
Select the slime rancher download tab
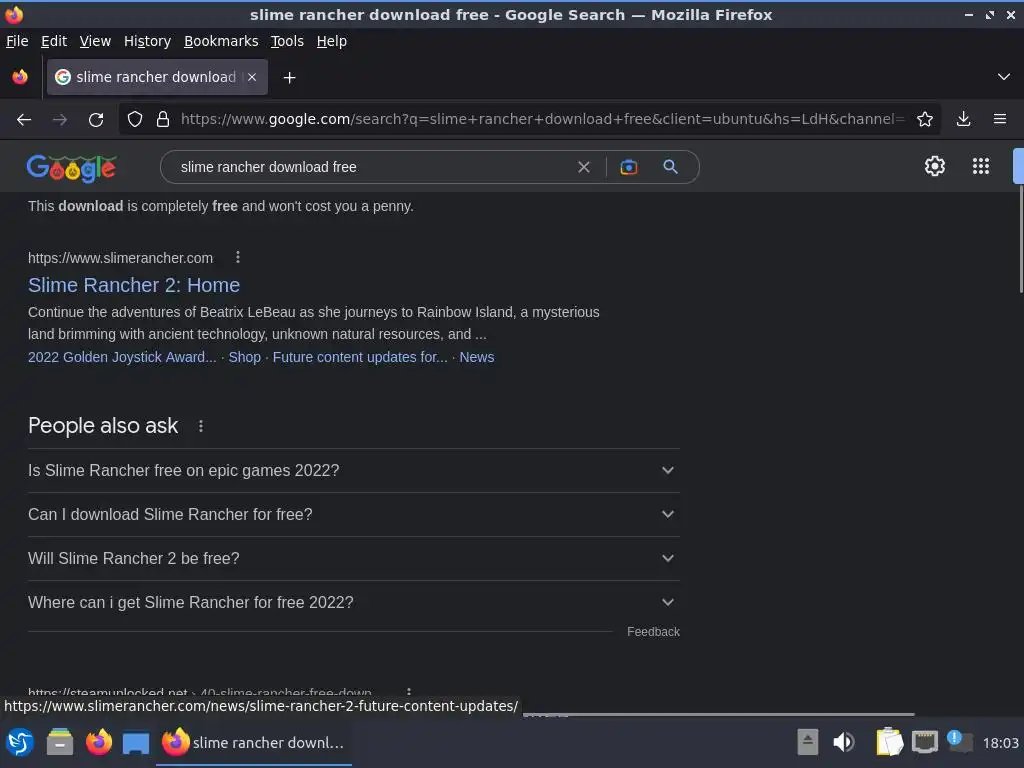[x=157, y=77]
